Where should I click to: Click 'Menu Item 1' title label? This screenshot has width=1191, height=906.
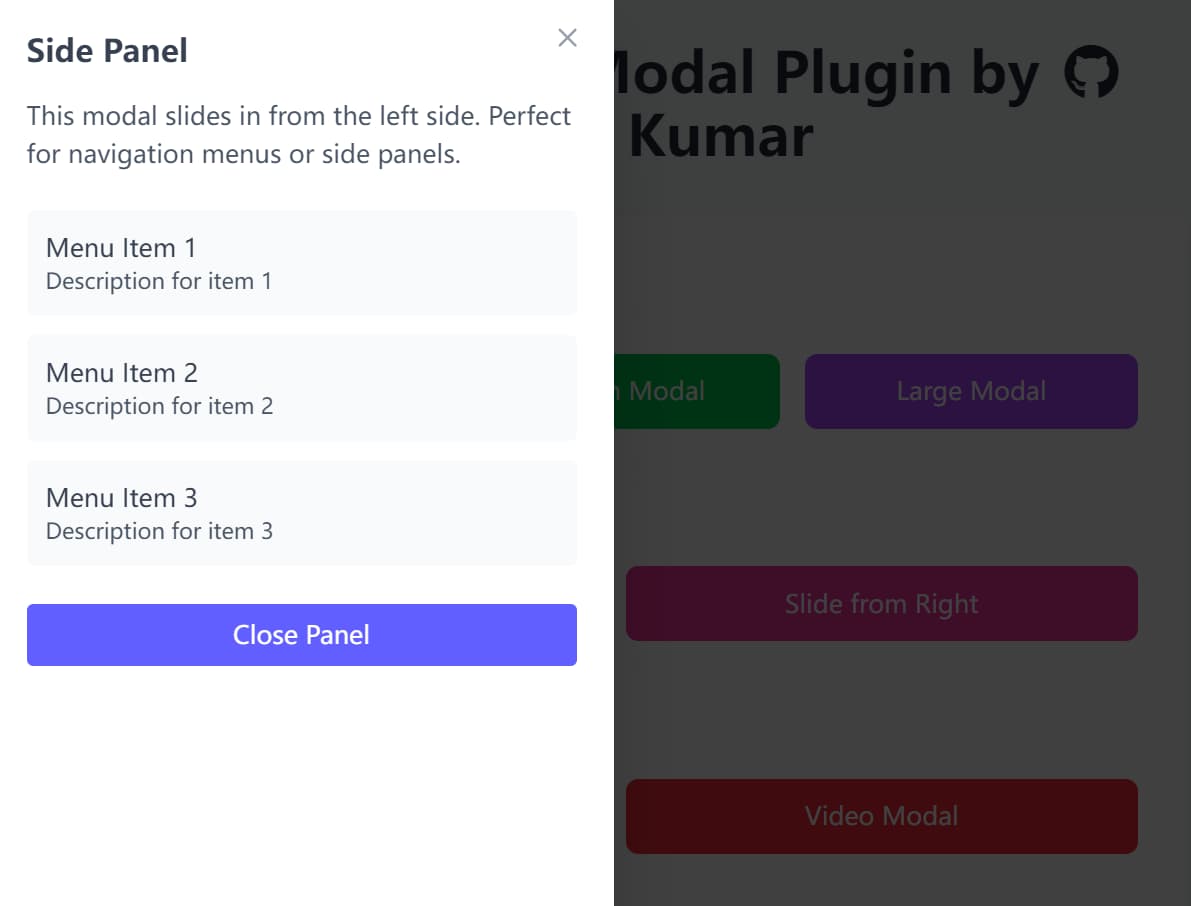[121, 247]
